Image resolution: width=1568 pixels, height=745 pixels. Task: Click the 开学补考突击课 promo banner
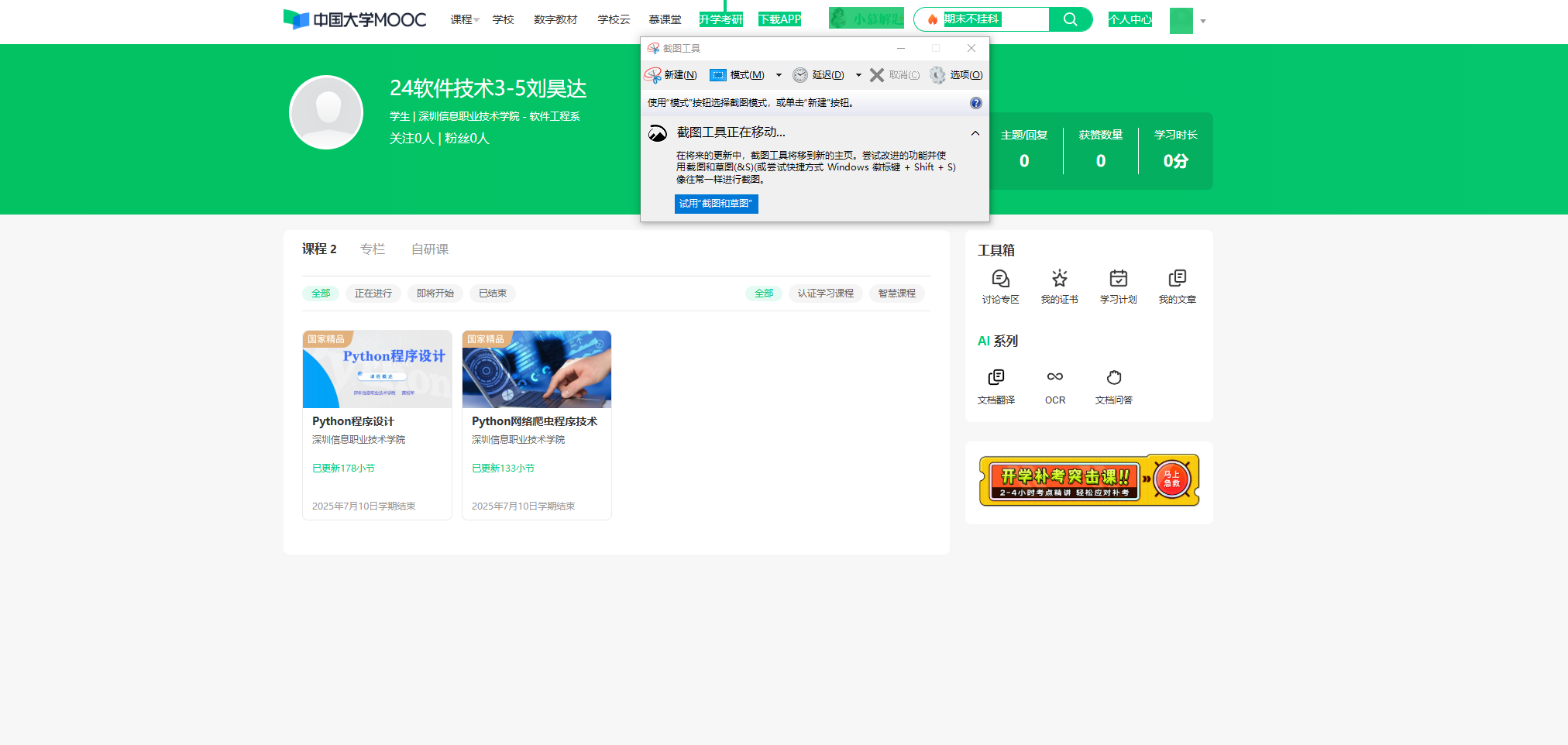click(1089, 480)
